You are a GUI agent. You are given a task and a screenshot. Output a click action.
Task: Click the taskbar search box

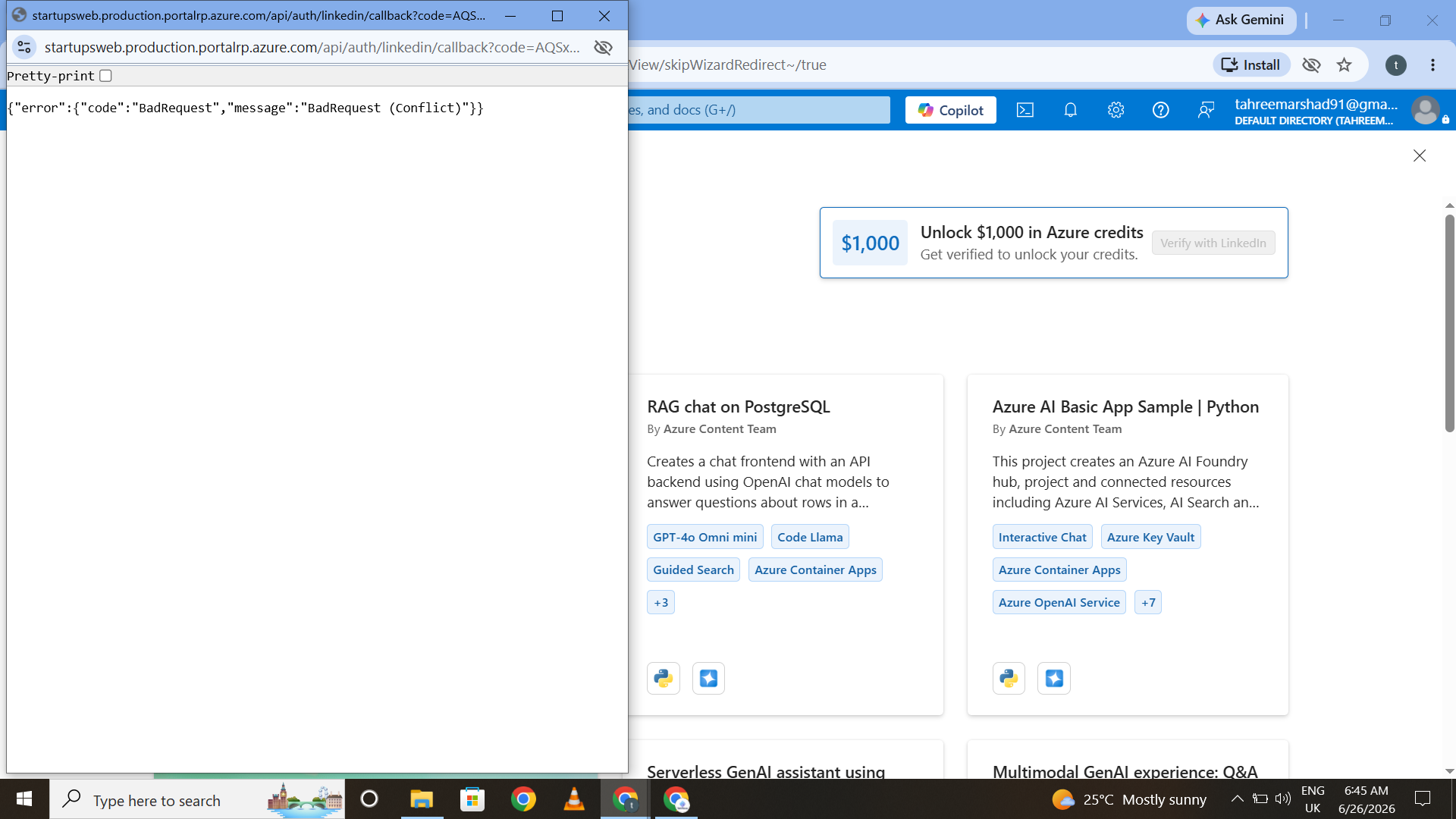[x=197, y=799]
